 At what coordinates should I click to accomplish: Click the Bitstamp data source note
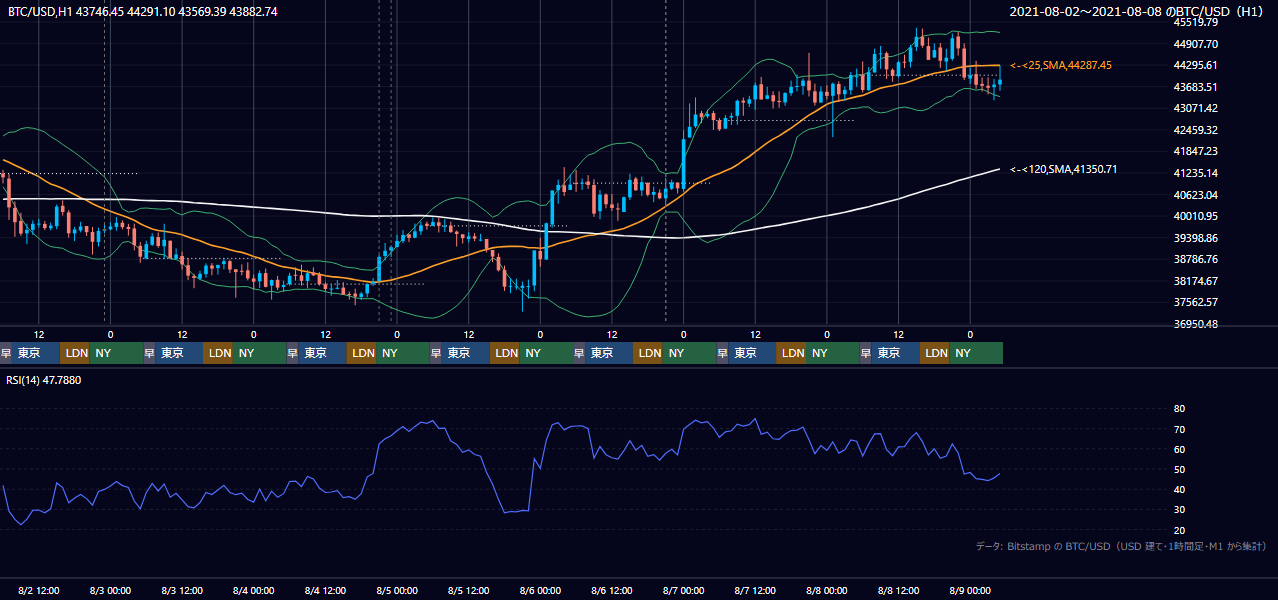tap(1121, 546)
